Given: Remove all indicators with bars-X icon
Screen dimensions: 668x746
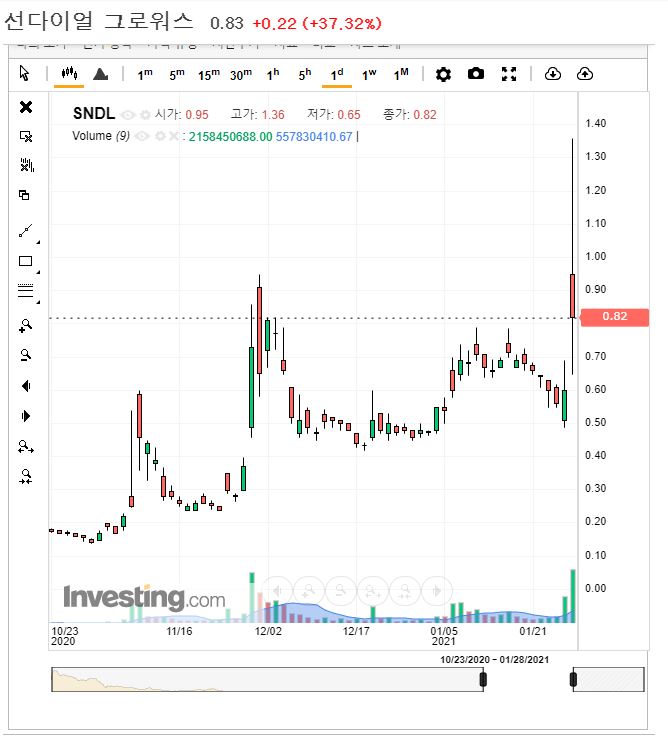Looking at the screenshot, I should click(x=27, y=165).
